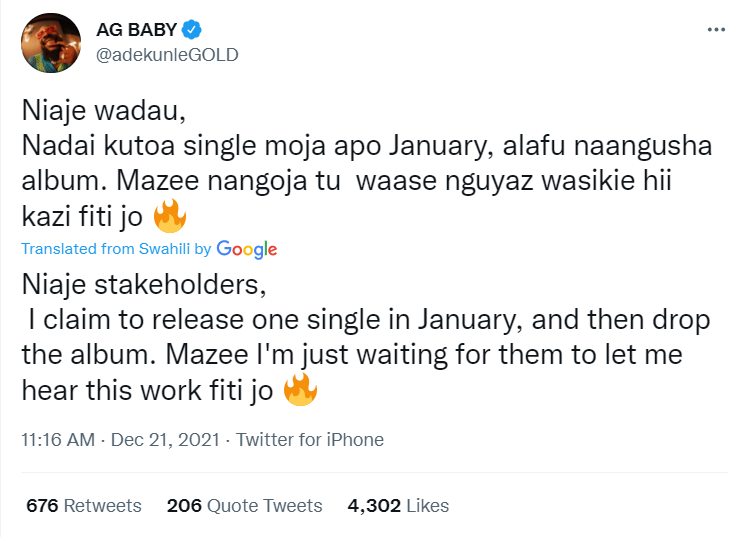The height and width of the screenshot is (537, 740).
Task: Click the fire emoji ending the Swahili tweet
Action: 171,216
